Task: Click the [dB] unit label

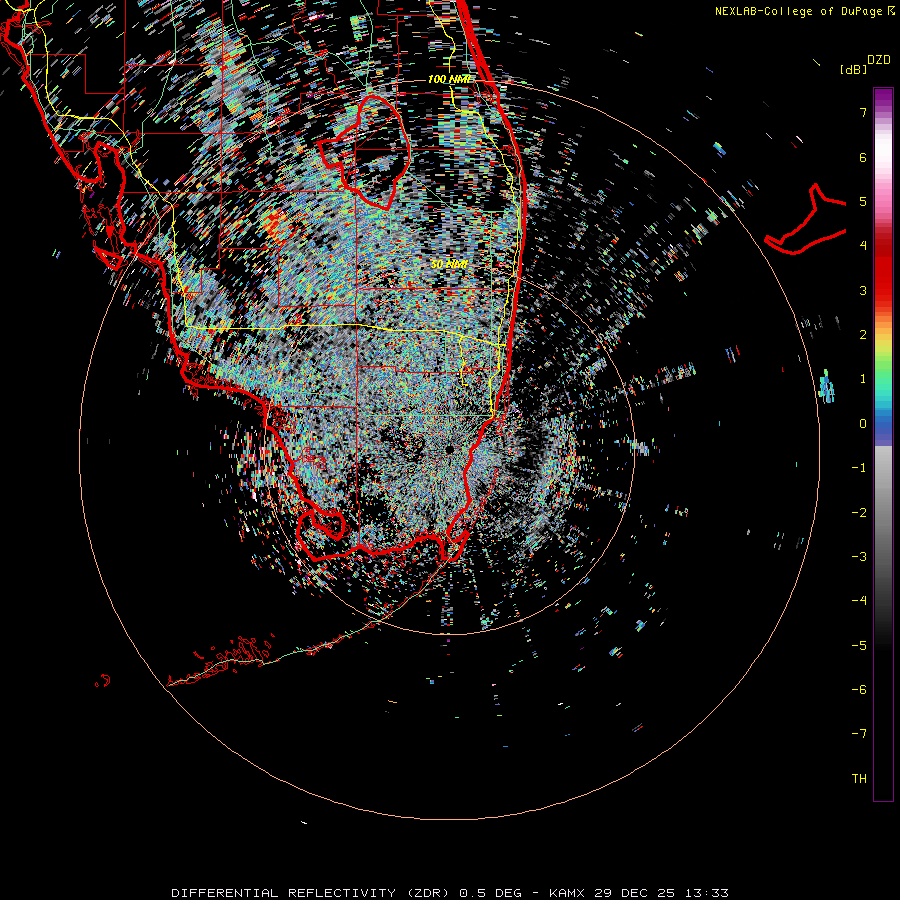Action: pyautogui.click(x=853, y=69)
